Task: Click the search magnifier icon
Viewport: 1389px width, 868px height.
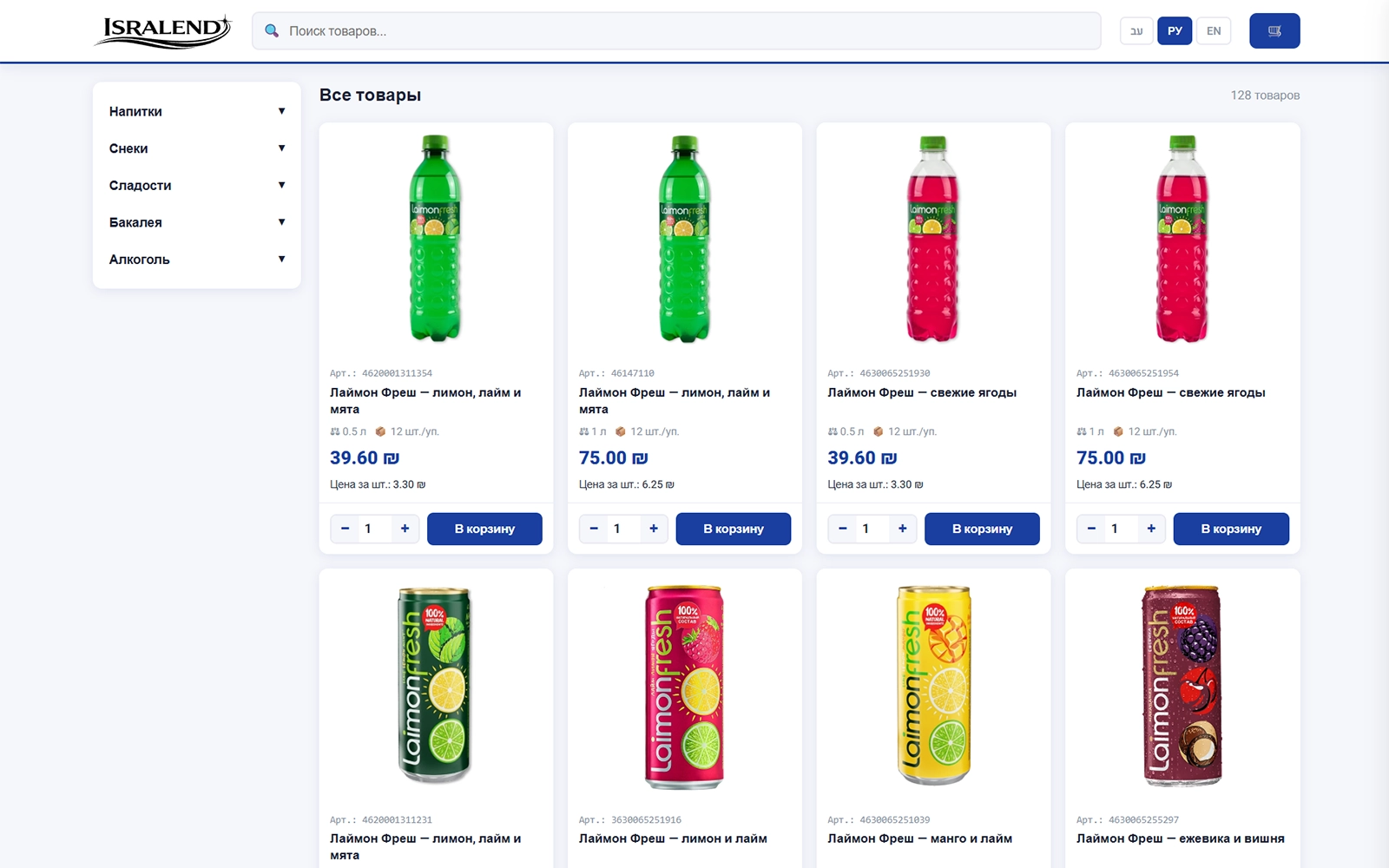Action: 272,31
